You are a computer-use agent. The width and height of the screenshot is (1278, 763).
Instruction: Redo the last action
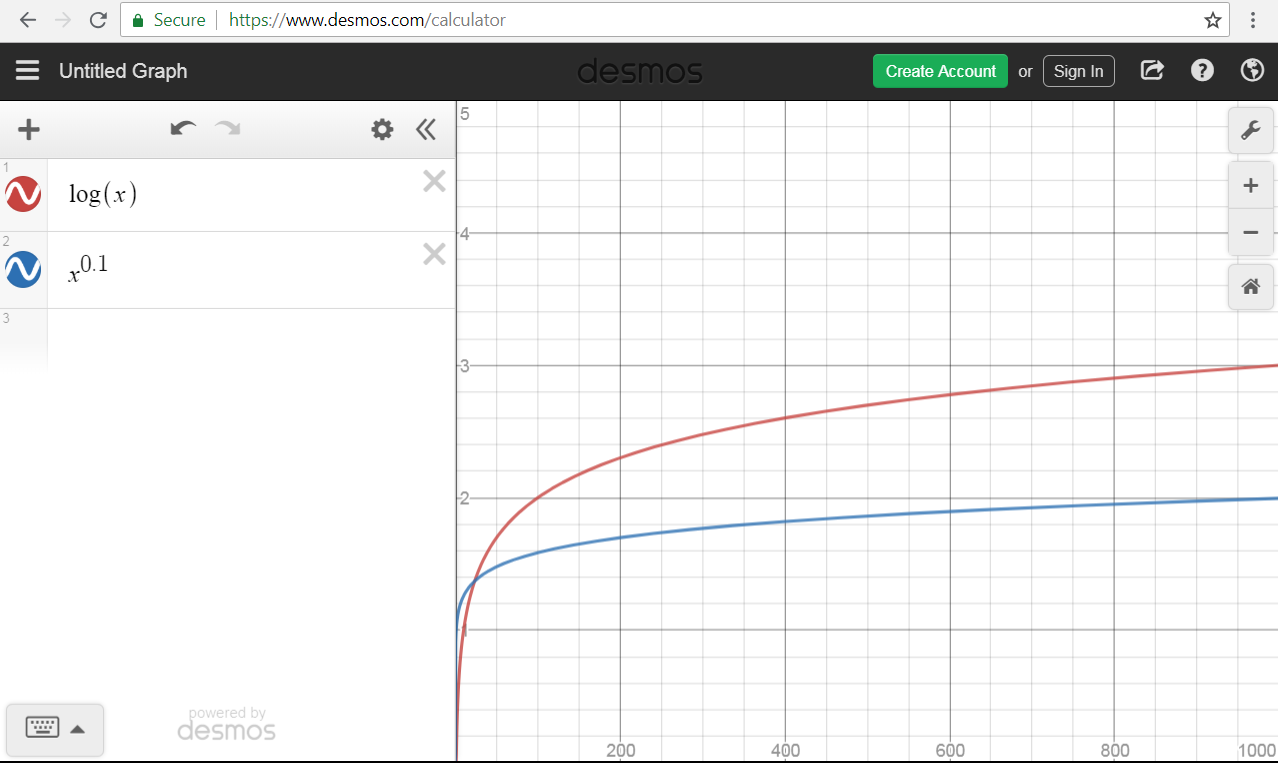(228, 128)
